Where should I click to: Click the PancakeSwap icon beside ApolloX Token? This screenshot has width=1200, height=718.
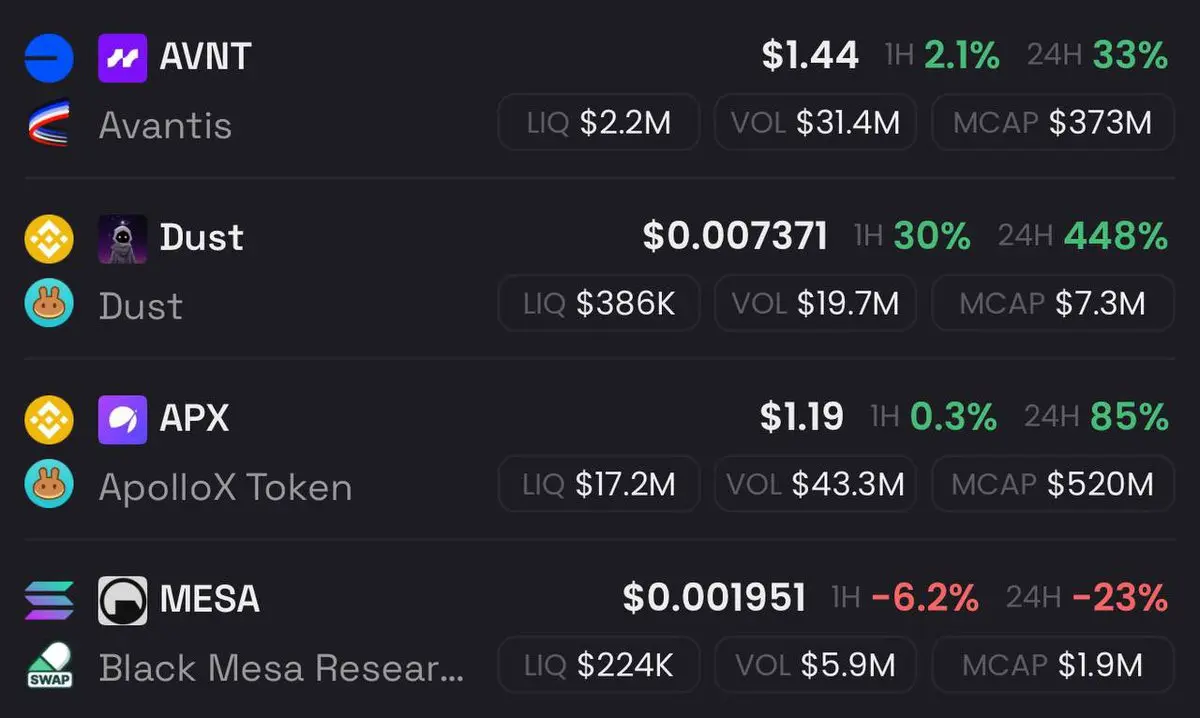[48, 485]
